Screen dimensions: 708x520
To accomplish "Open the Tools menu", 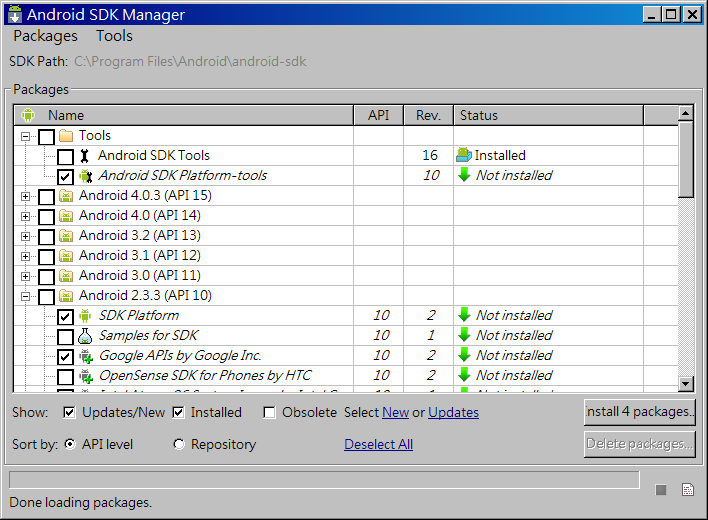I will pos(114,36).
